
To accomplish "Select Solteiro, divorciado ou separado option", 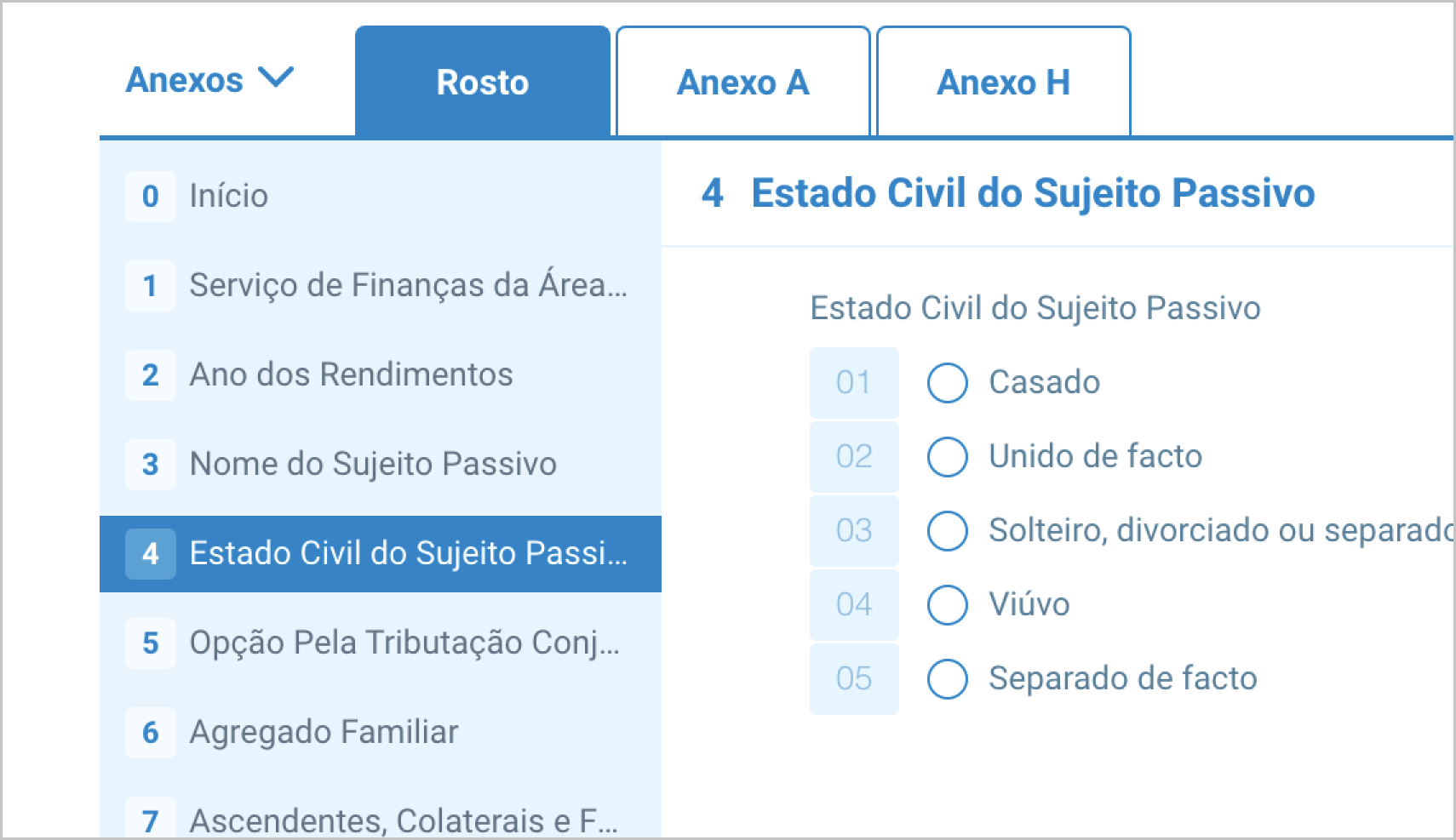I will [948, 531].
